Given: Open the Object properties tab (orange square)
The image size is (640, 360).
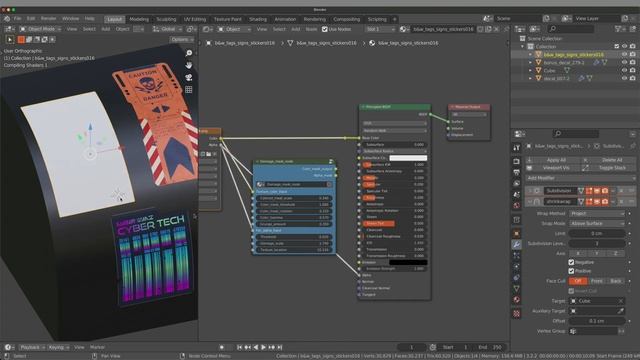Looking at the screenshot, I should [x=516, y=233].
